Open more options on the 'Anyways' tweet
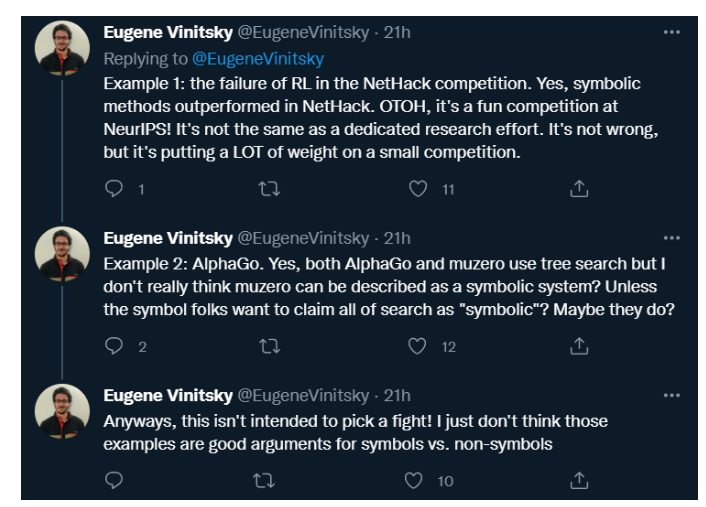 [x=671, y=395]
